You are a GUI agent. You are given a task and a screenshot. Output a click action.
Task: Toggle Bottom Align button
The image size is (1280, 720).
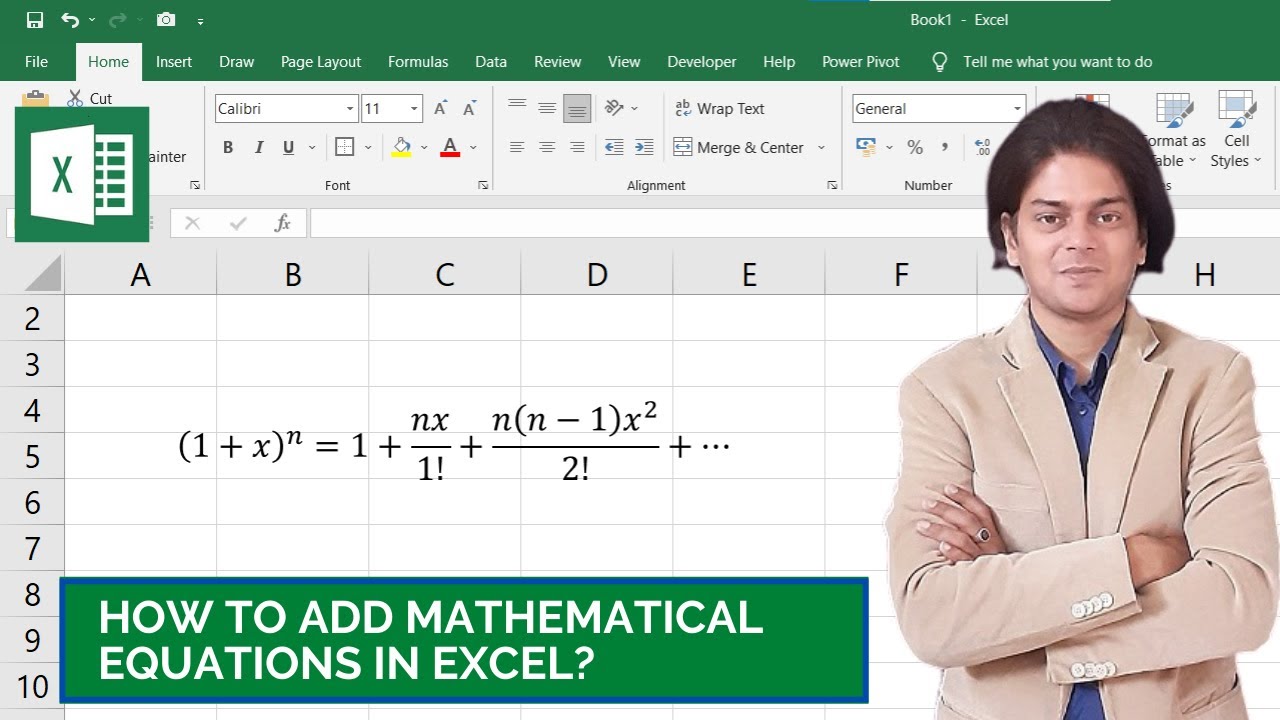click(577, 108)
